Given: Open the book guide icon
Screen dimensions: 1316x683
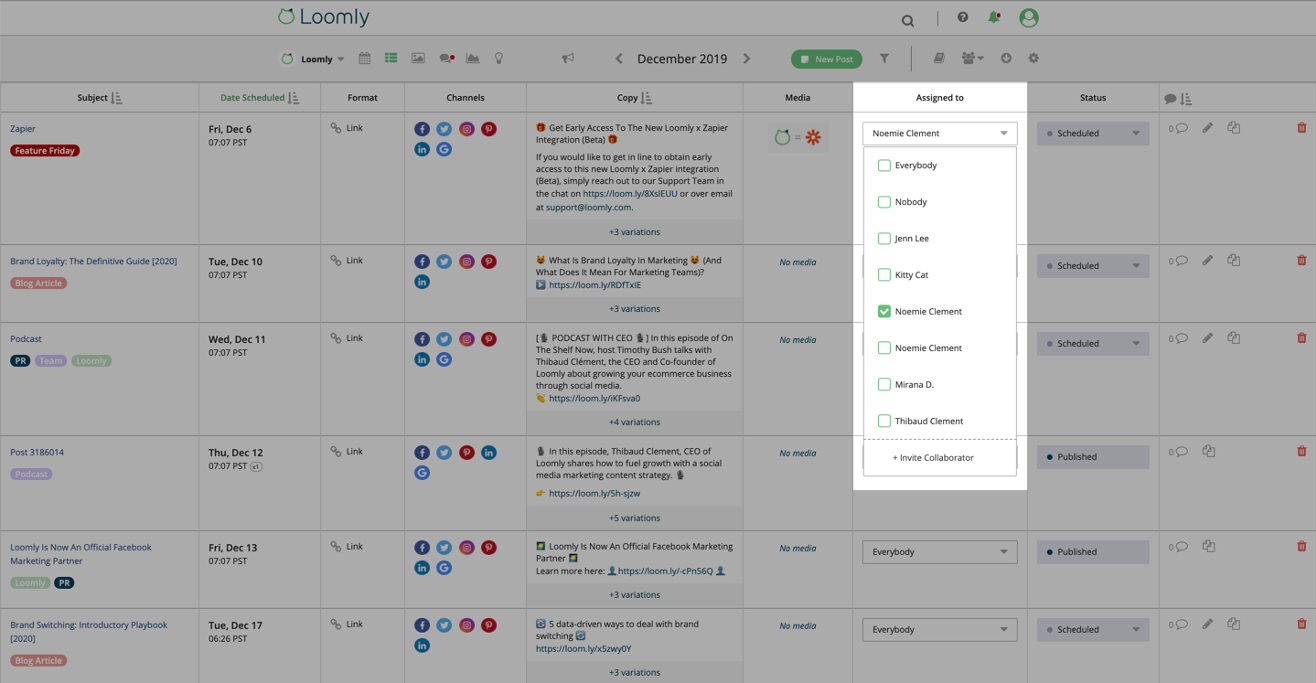Looking at the screenshot, I should (x=939, y=59).
